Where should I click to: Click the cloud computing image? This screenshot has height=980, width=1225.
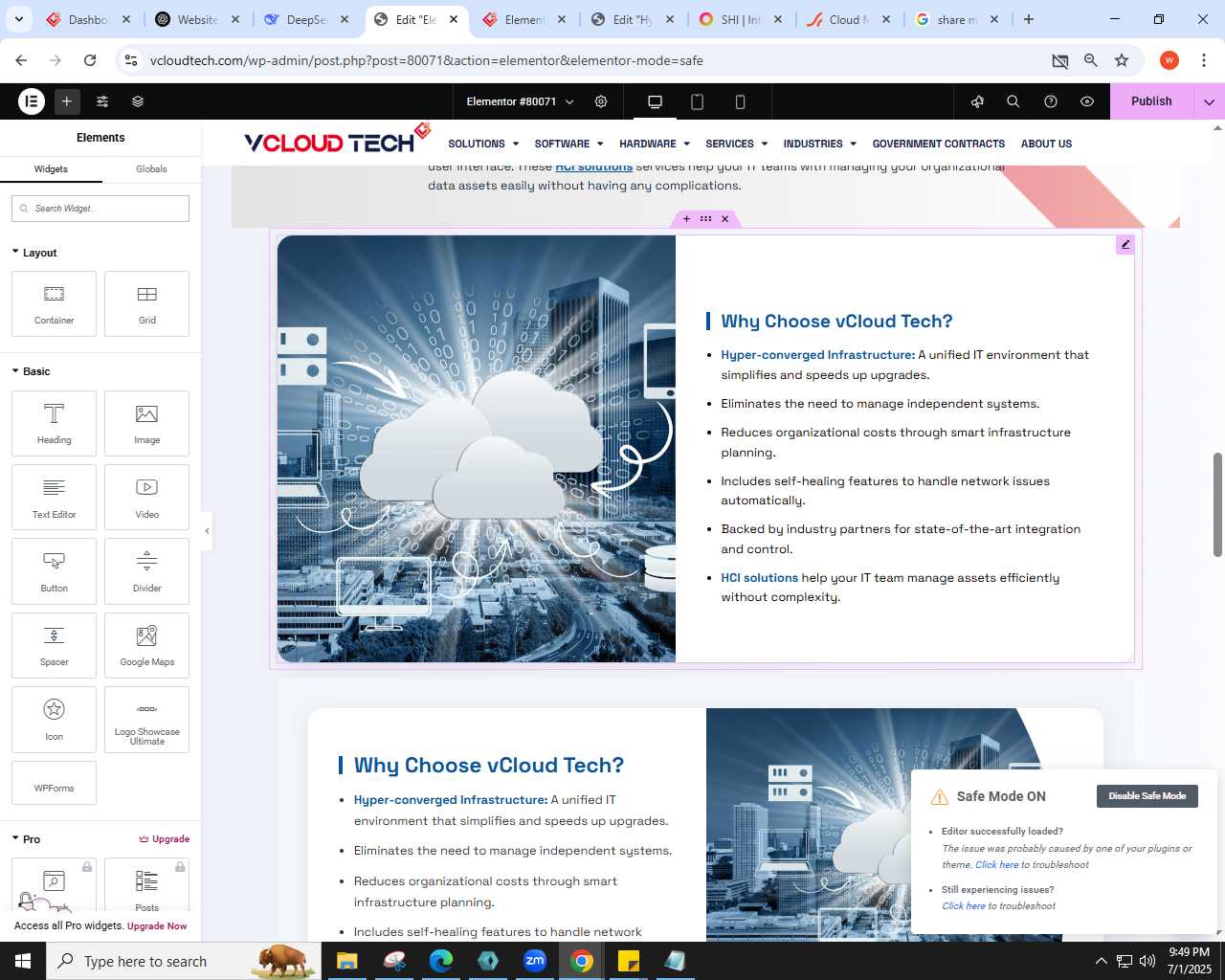[x=477, y=449]
